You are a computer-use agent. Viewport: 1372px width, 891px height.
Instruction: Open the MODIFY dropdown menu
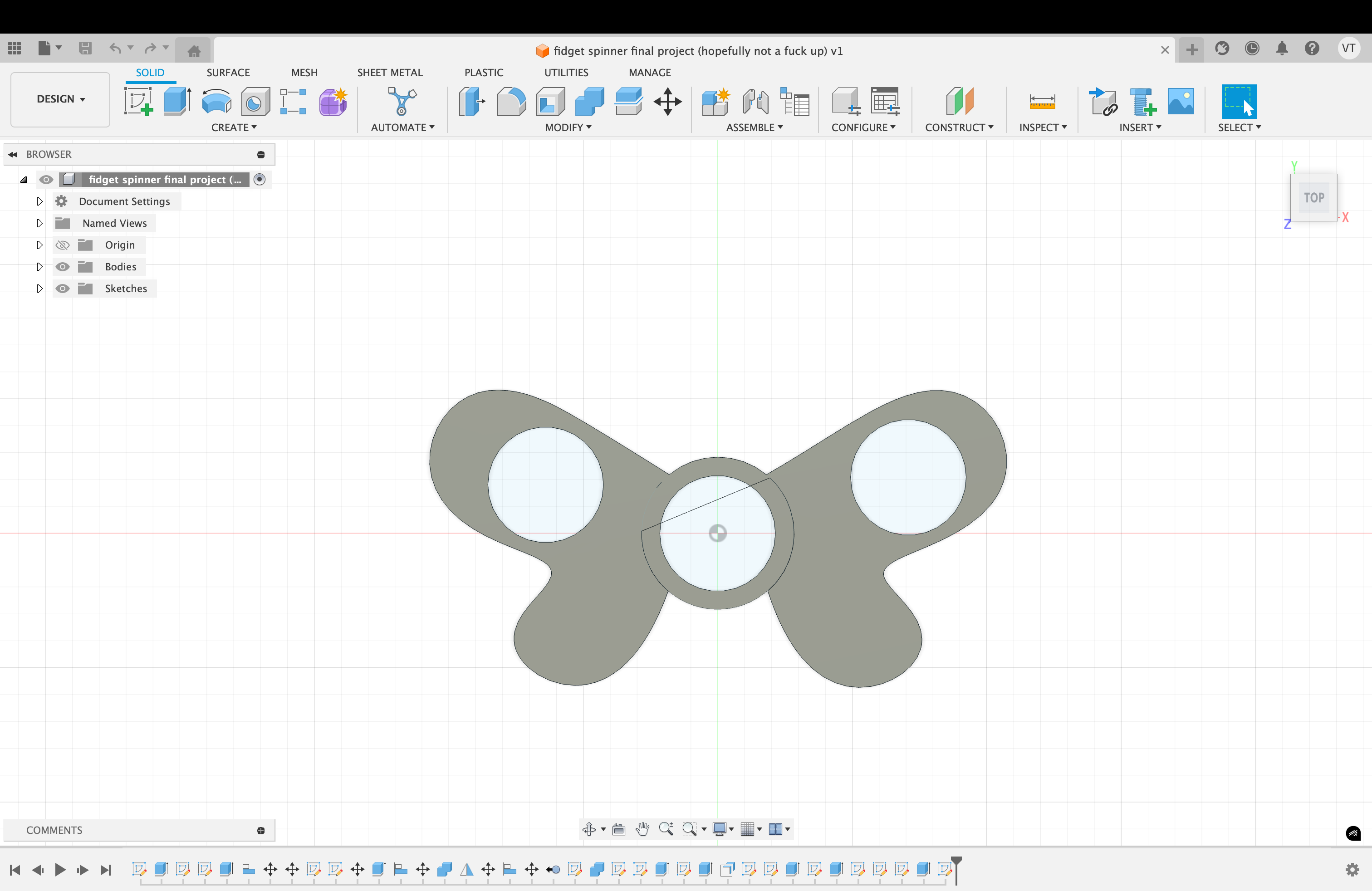(x=568, y=127)
